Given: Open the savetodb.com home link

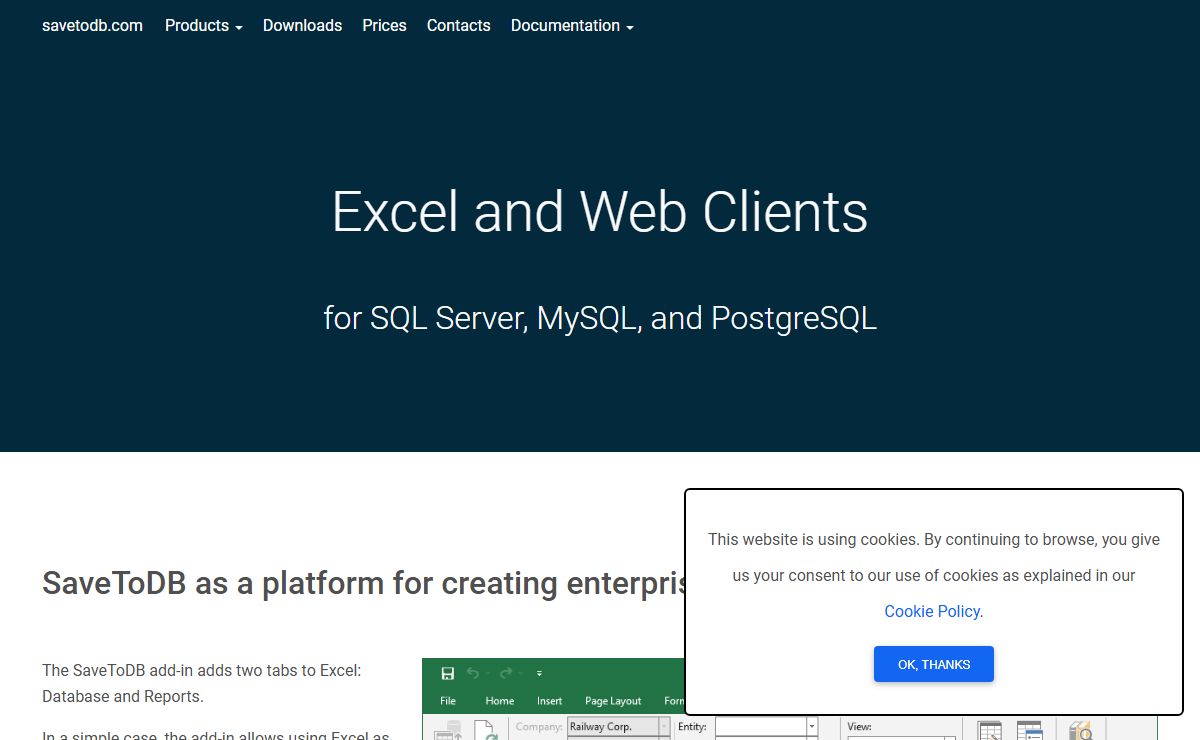Looking at the screenshot, I should pyautogui.click(x=92, y=26).
